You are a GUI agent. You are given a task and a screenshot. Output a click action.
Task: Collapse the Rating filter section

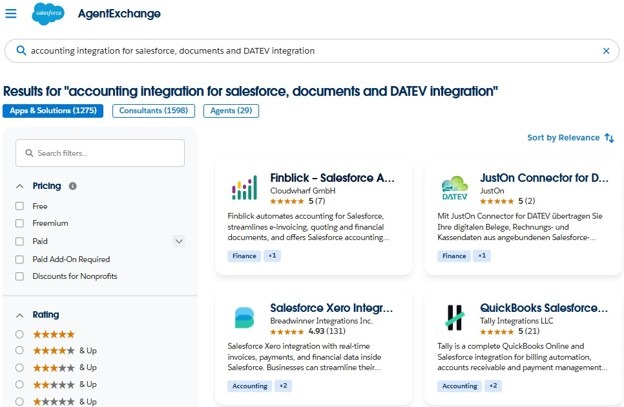[20, 315]
